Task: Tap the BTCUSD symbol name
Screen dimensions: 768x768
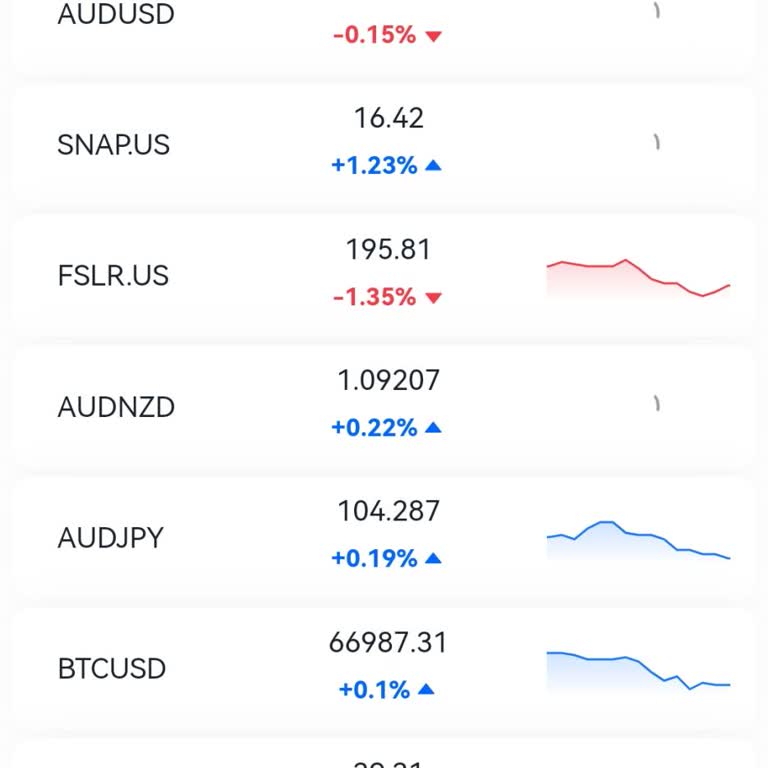Action: tap(112, 668)
